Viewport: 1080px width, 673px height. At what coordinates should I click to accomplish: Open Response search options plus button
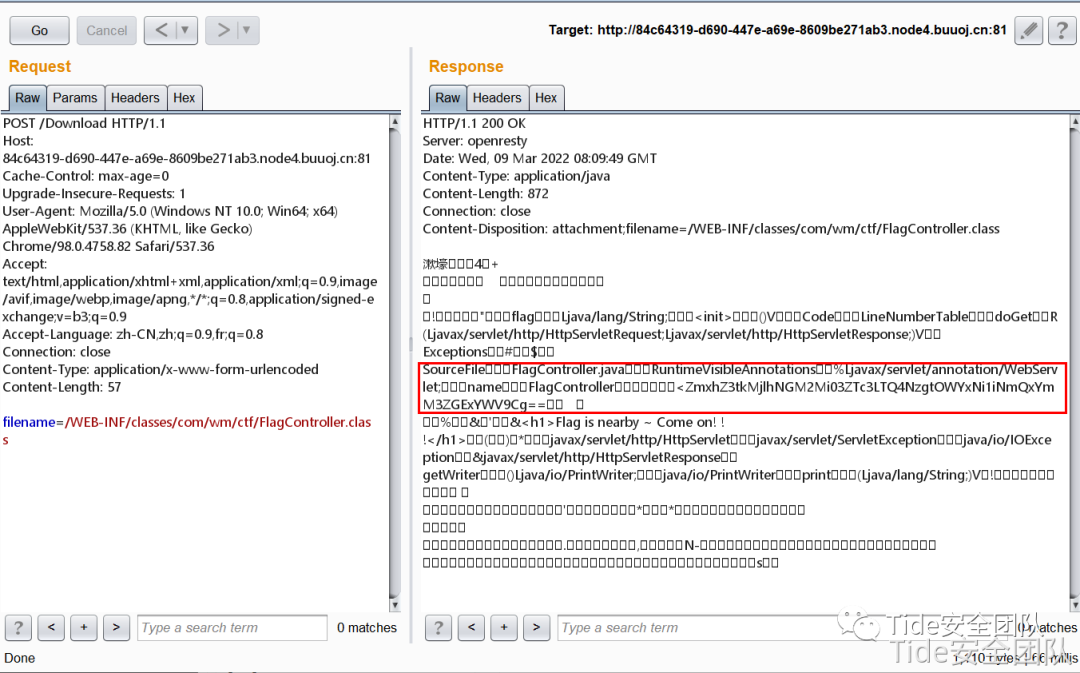[503, 628]
